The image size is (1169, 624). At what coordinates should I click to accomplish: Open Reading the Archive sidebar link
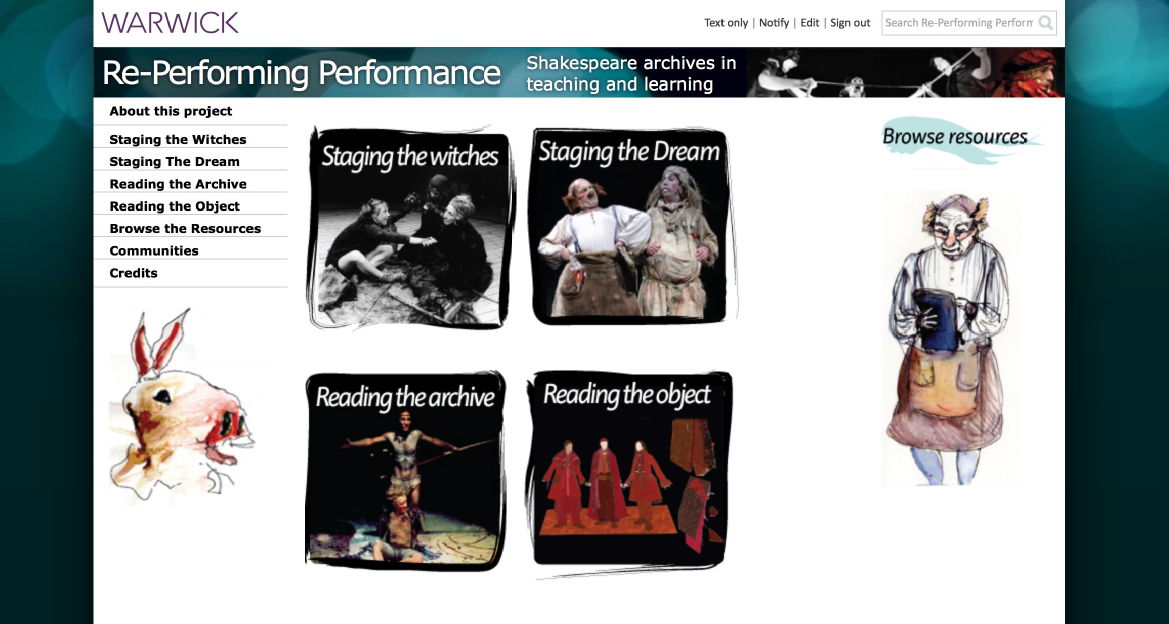(177, 184)
